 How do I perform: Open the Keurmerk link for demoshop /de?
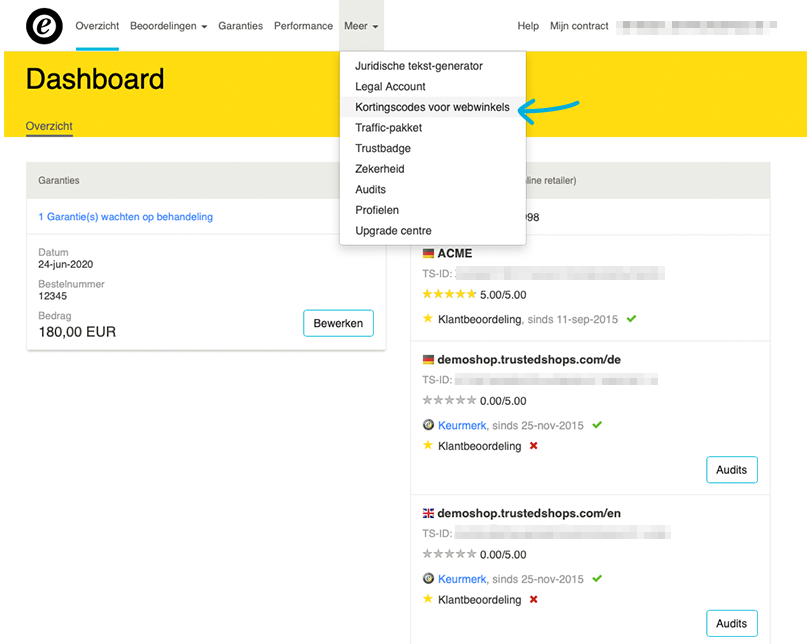tap(462, 426)
